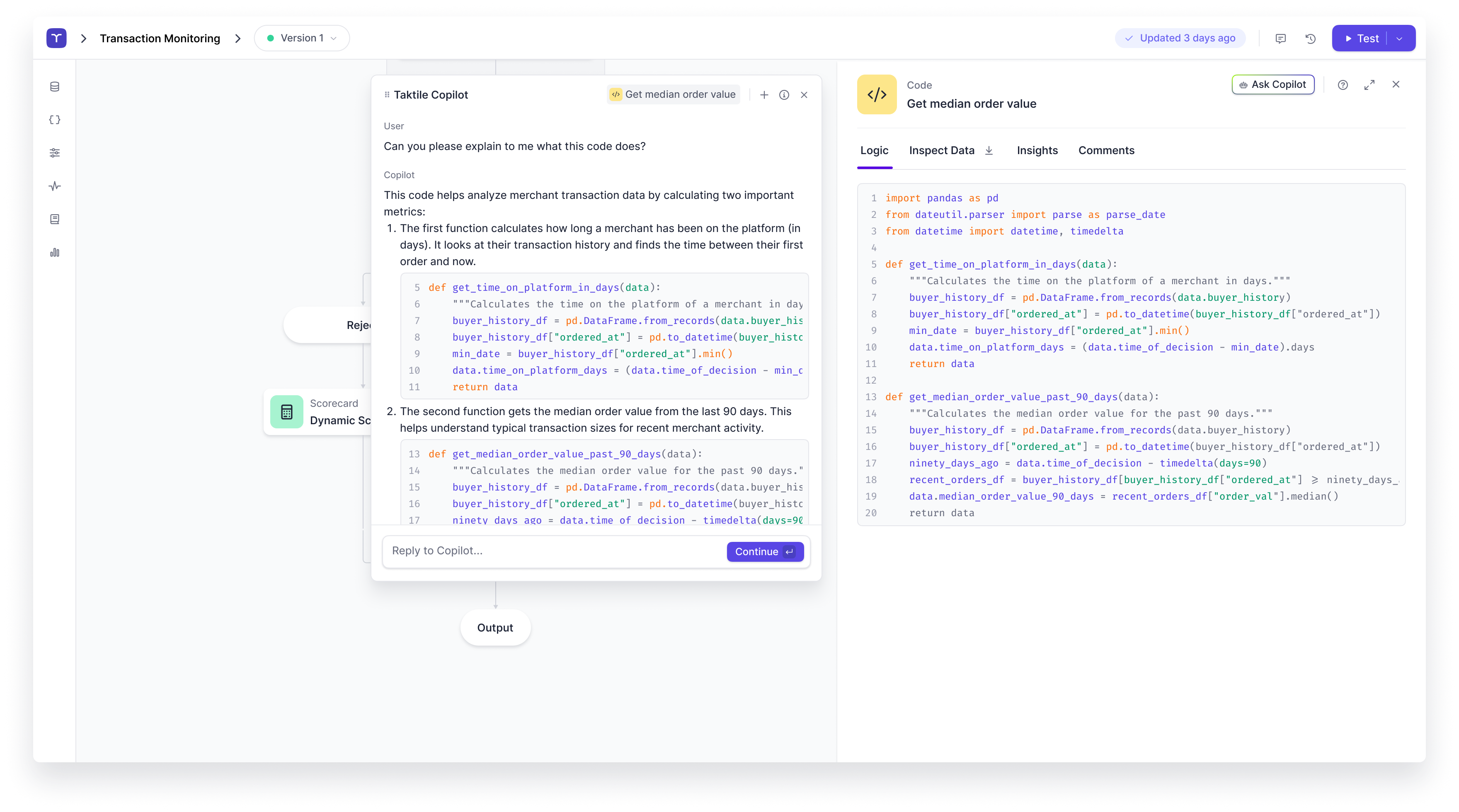This screenshot has height=812, width=1459.
Task: Click the Ask Copilot button
Action: pos(1272,85)
